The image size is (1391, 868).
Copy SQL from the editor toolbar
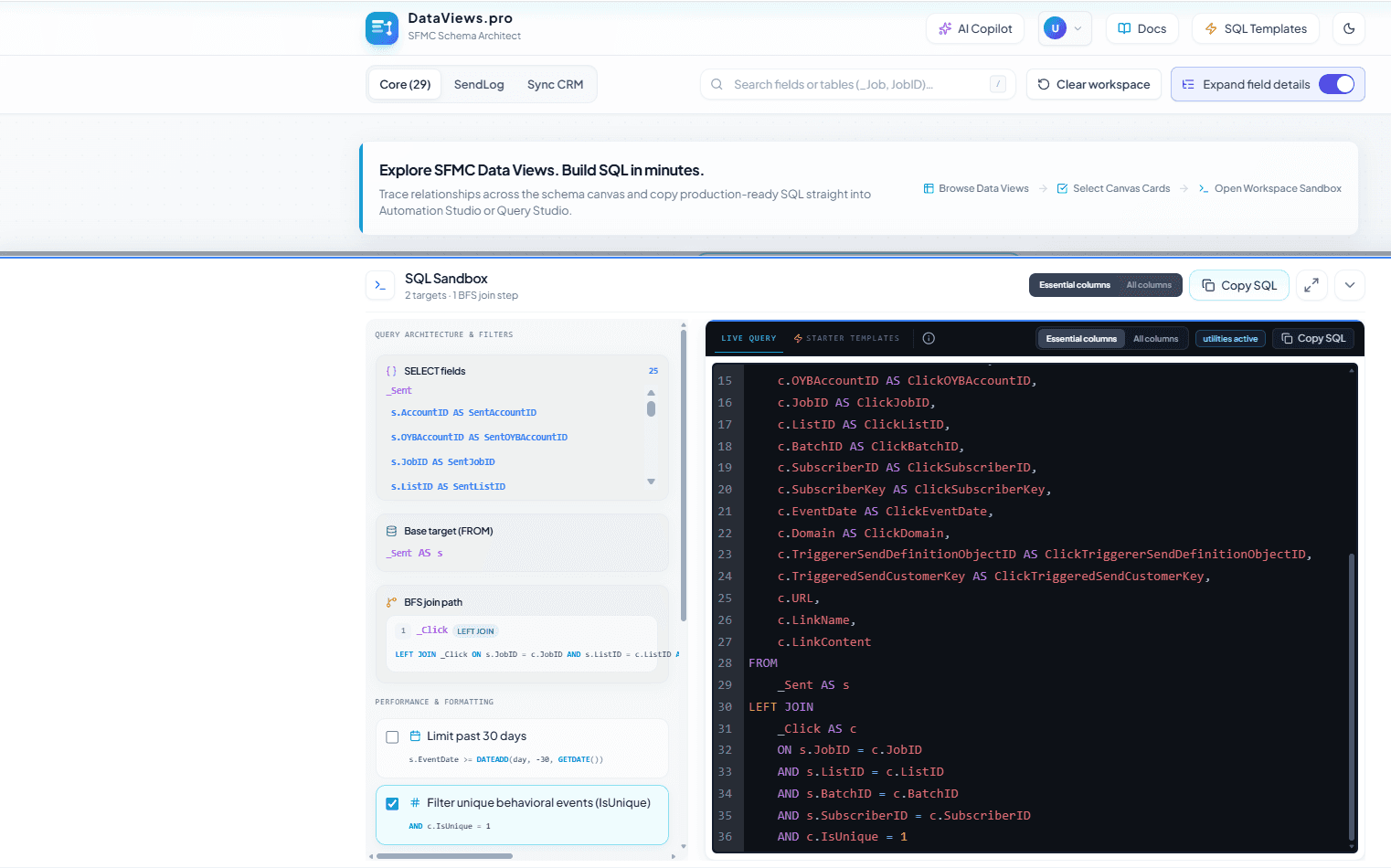pyautogui.click(x=1313, y=338)
